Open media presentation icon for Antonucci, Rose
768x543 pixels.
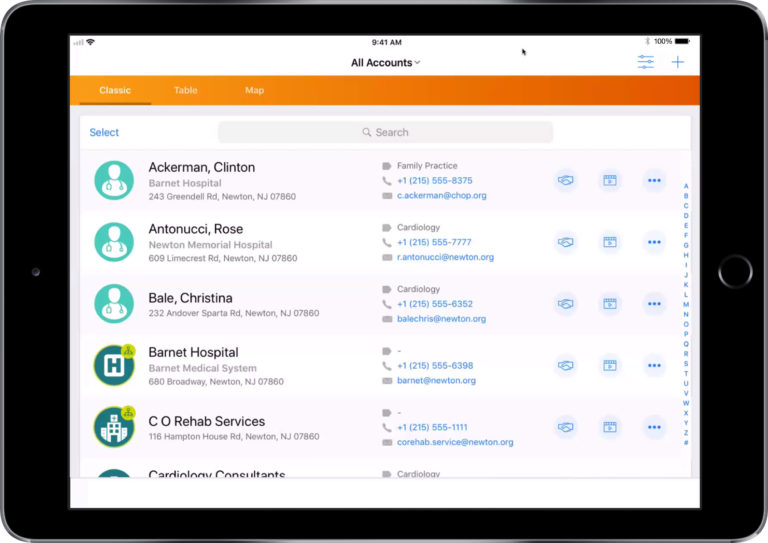pos(610,242)
